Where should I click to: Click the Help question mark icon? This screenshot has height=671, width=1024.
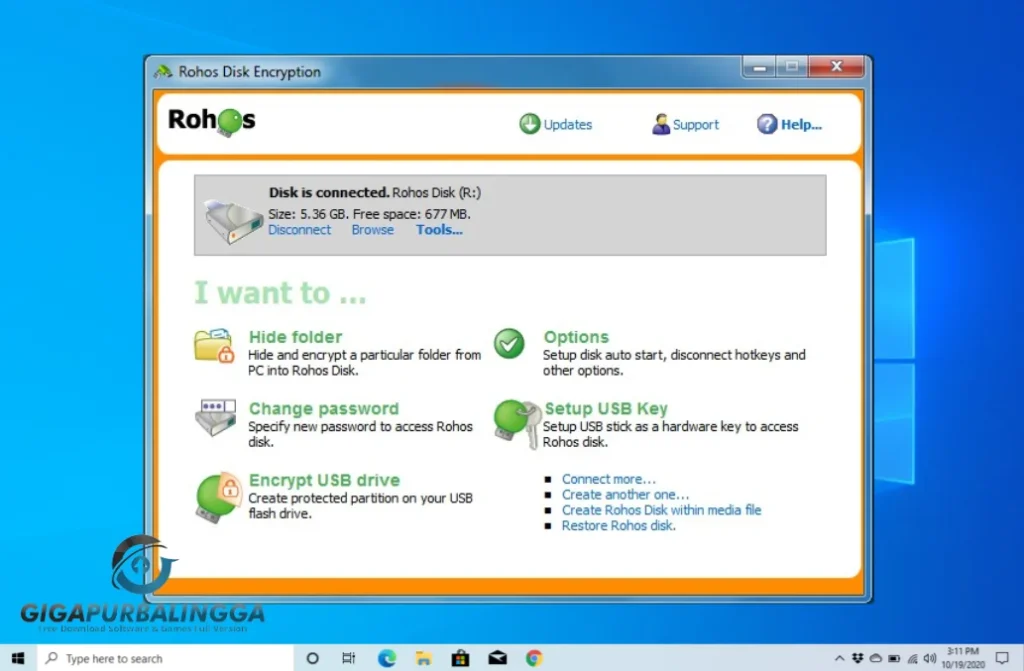pyautogui.click(x=766, y=123)
